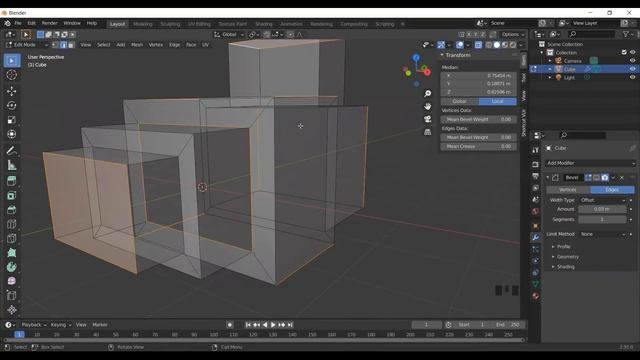Enable Solid viewport shading

coord(497,45)
